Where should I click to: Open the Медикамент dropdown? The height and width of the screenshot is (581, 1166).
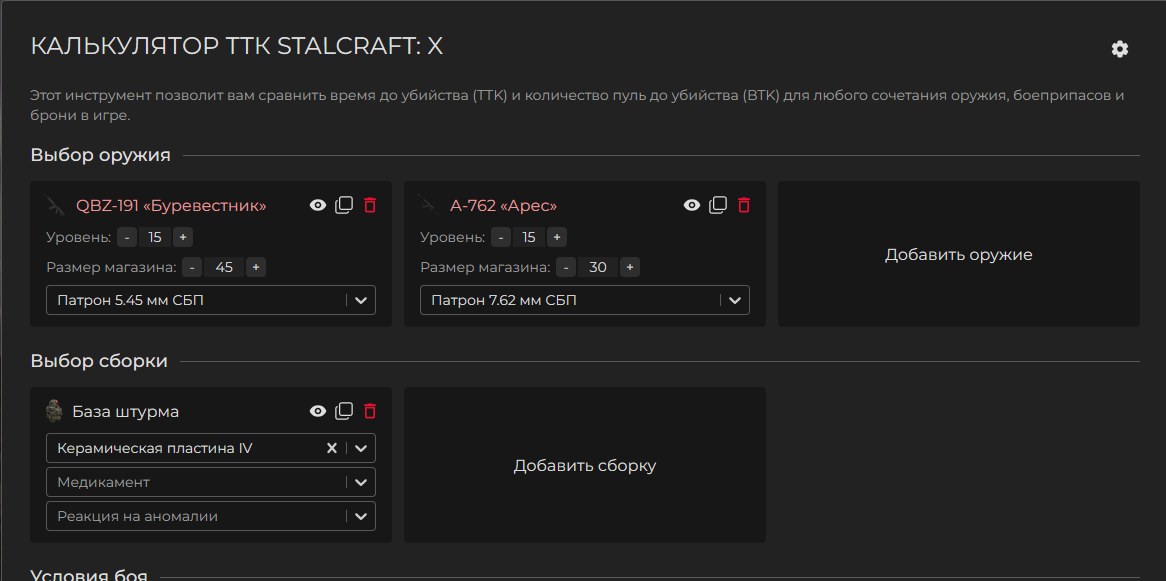(x=211, y=482)
